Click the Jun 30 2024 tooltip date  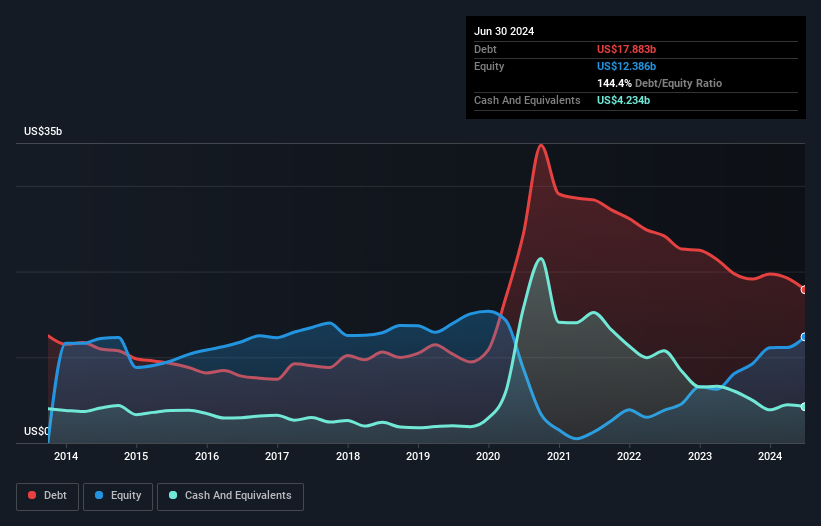[x=504, y=31]
